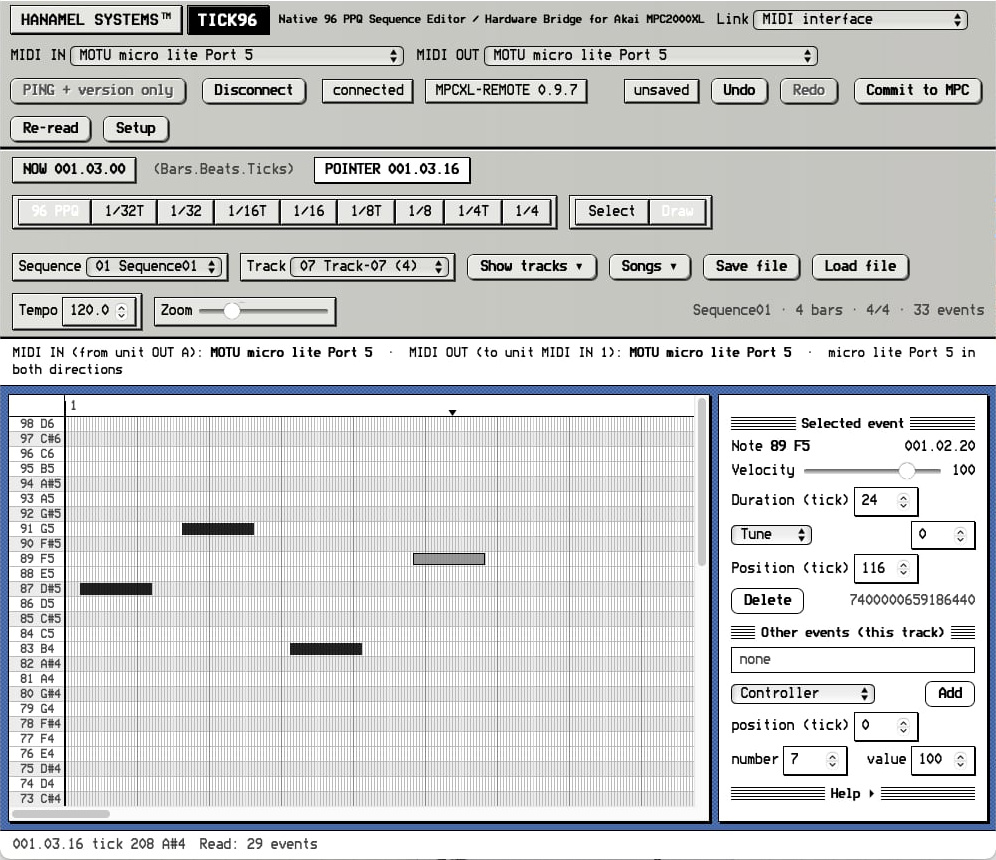Click the Re-read button
Viewport: 996px width, 860px height.
click(x=51, y=128)
